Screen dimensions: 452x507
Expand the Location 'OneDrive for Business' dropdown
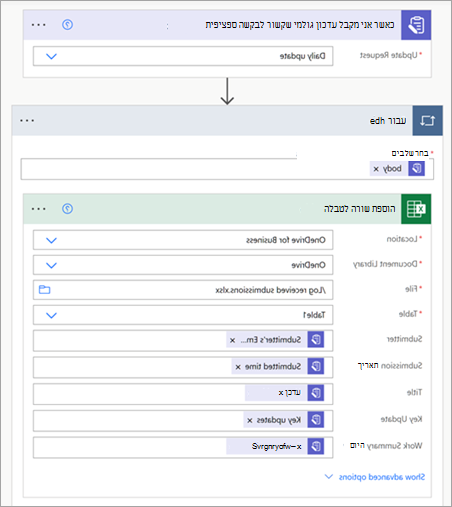(51, 240)
